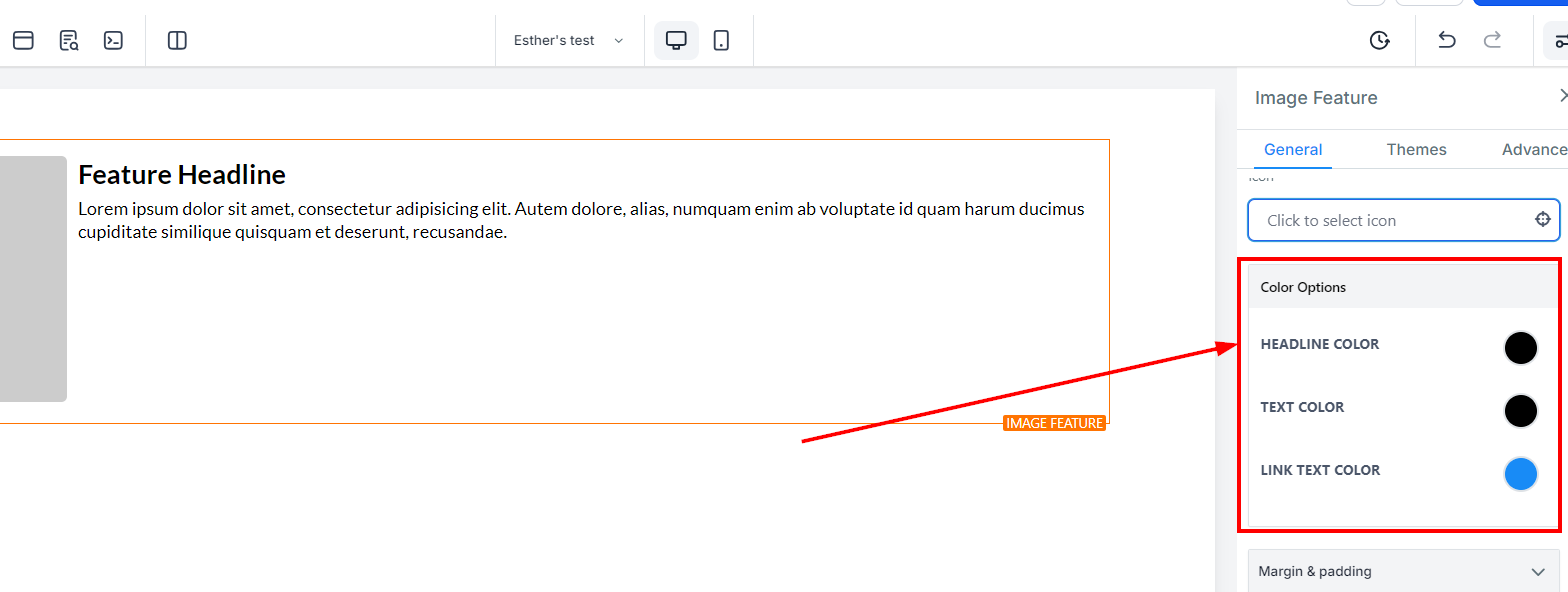Image resolution: width=1568 pixels, height=592 pixels.
Task: Change the Text Color swatch
Action: (x=1520, y=411)
